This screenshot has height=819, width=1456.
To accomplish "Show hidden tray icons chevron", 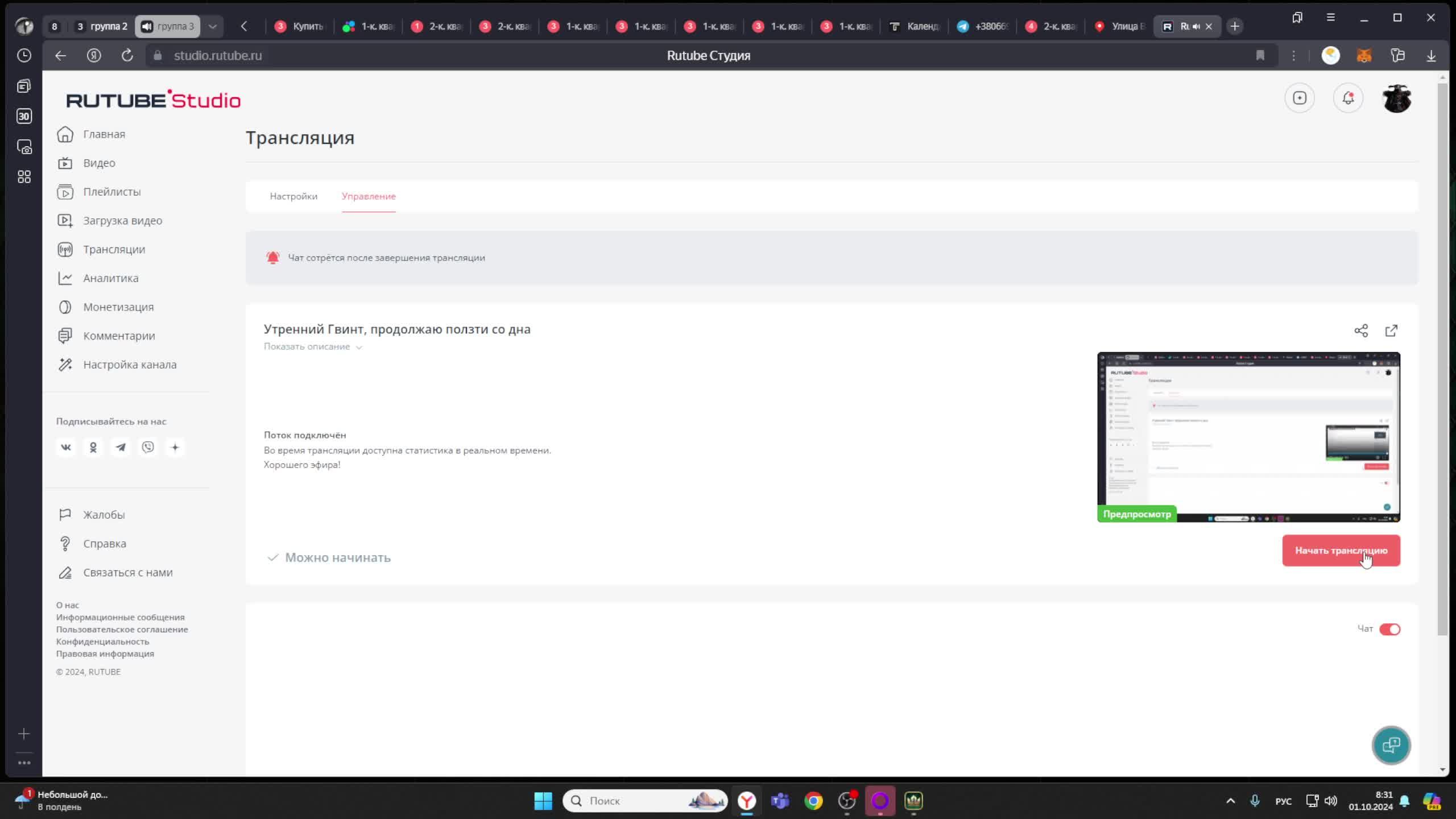I will 1230,801.
